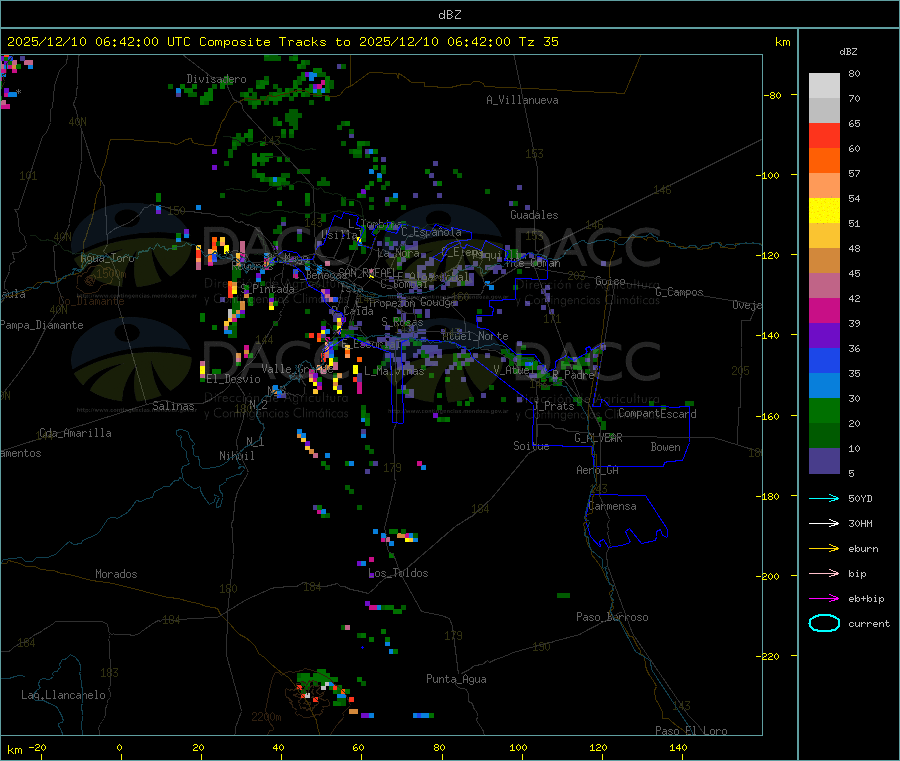Viewport: 900px width, 761px height.
Task: Click the 'dBZ' heading above the color scale
Action: pos(848,52)
